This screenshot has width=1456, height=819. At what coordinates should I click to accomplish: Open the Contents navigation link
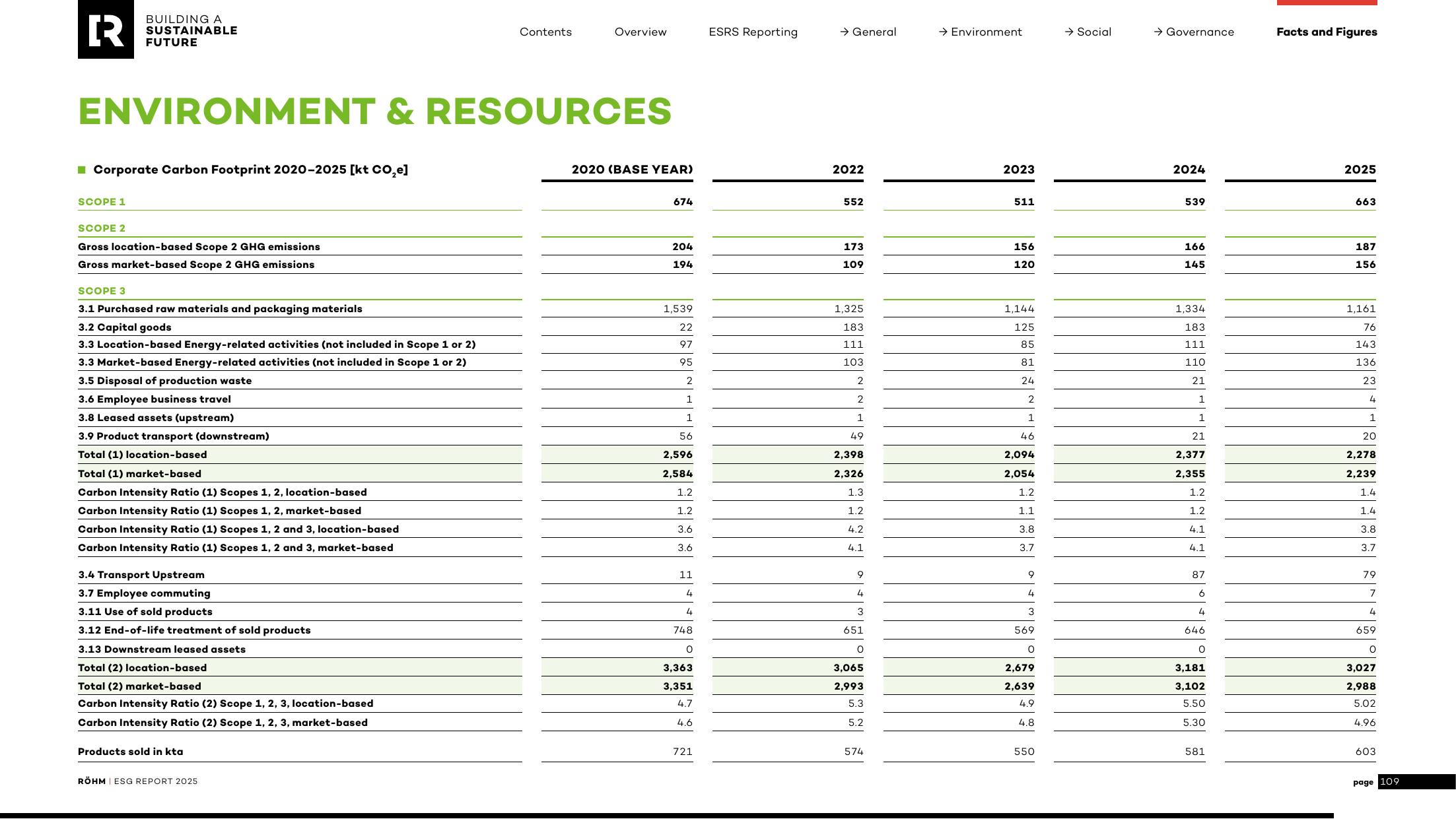tap(545, 32)
